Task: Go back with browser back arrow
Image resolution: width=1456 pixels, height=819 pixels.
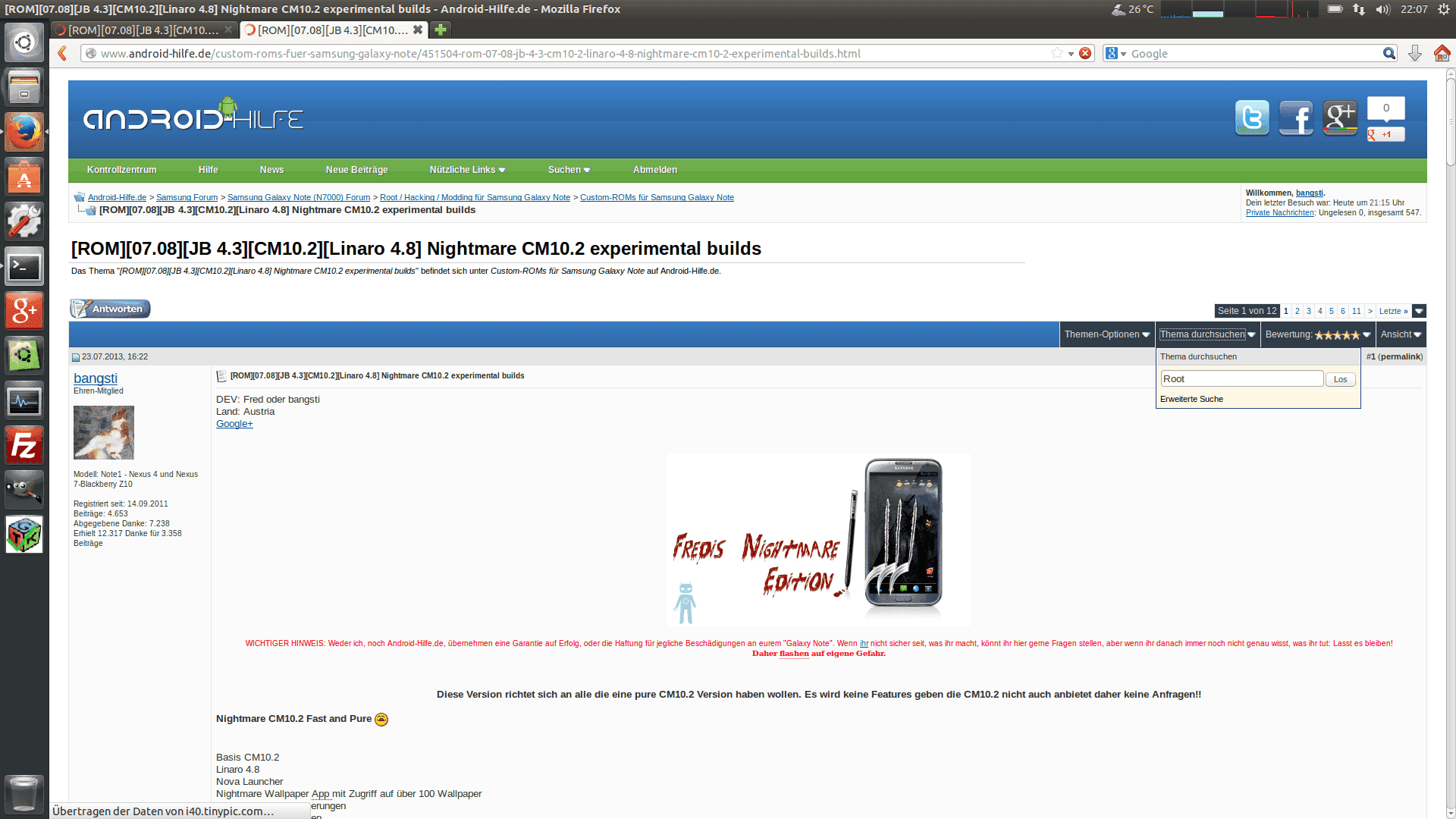Action: coord(63,53)
